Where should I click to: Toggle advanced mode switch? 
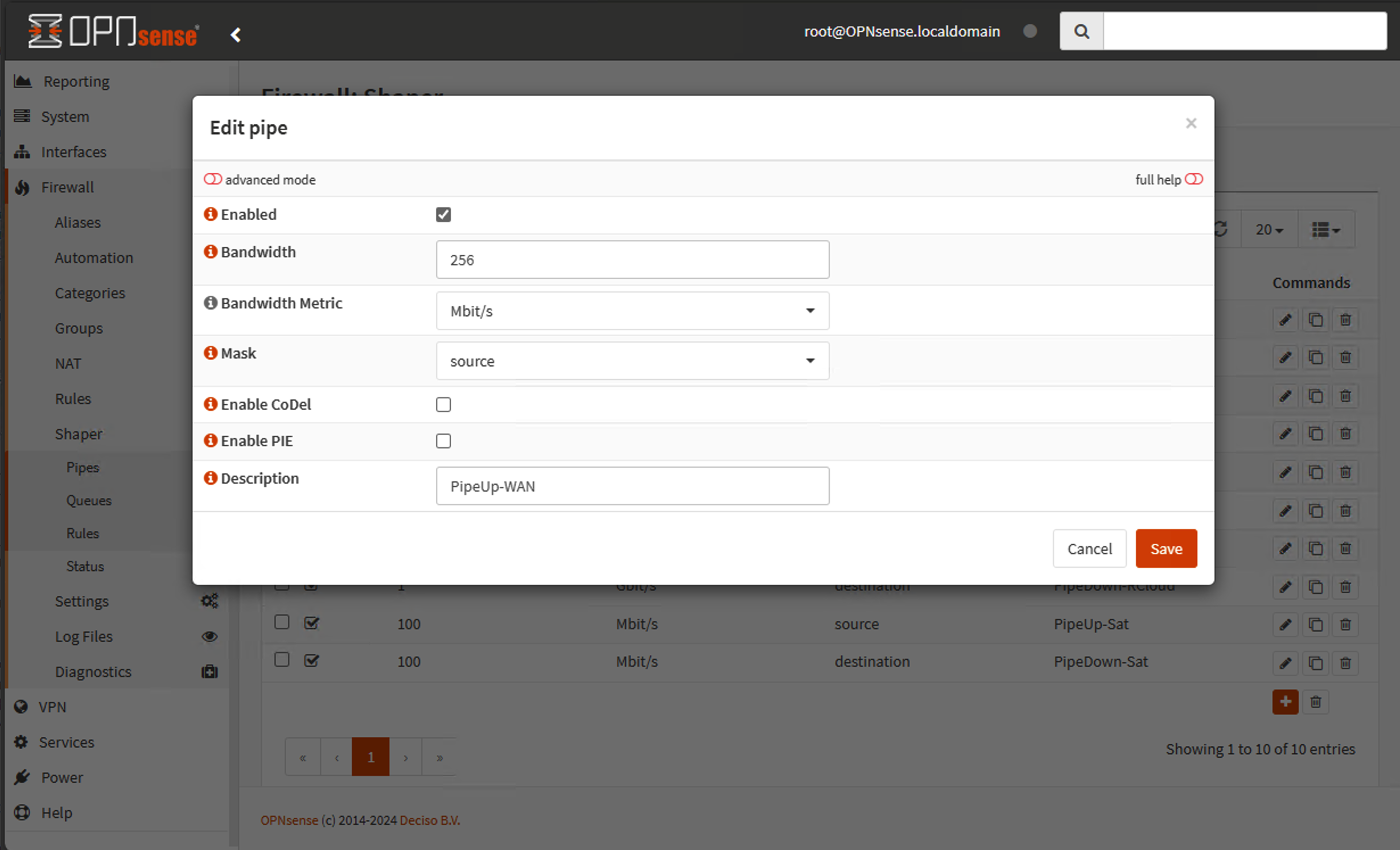pyautogui.click(x=213, y=179)
